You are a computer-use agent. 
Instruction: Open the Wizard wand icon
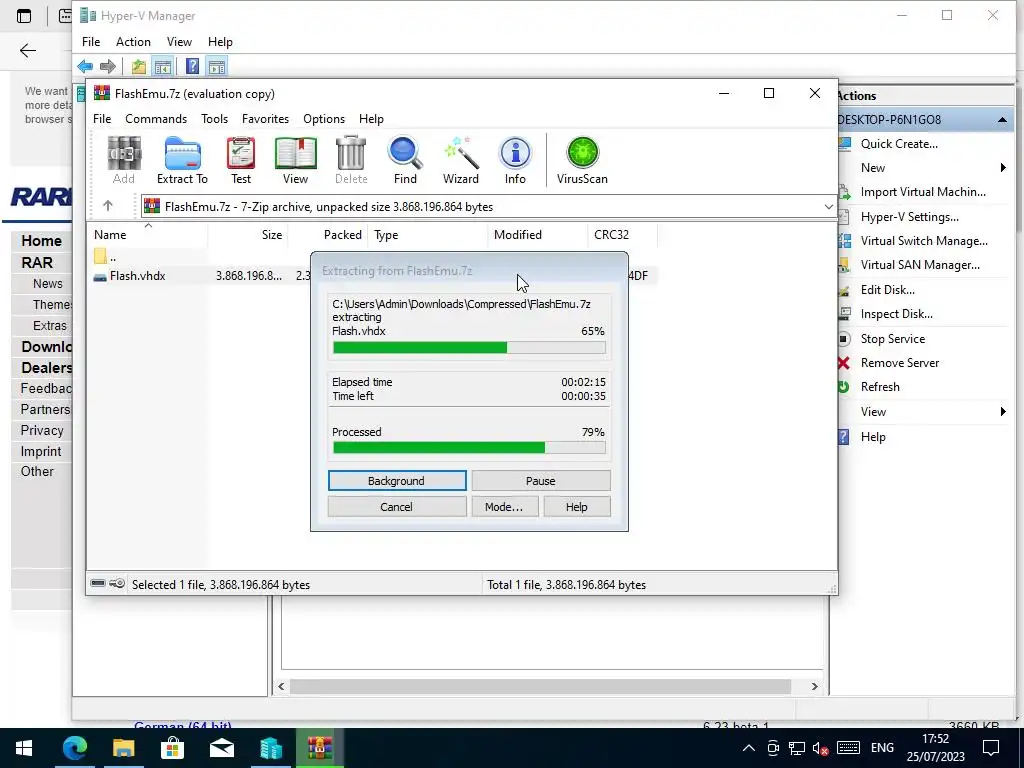[x=461, y=161]
